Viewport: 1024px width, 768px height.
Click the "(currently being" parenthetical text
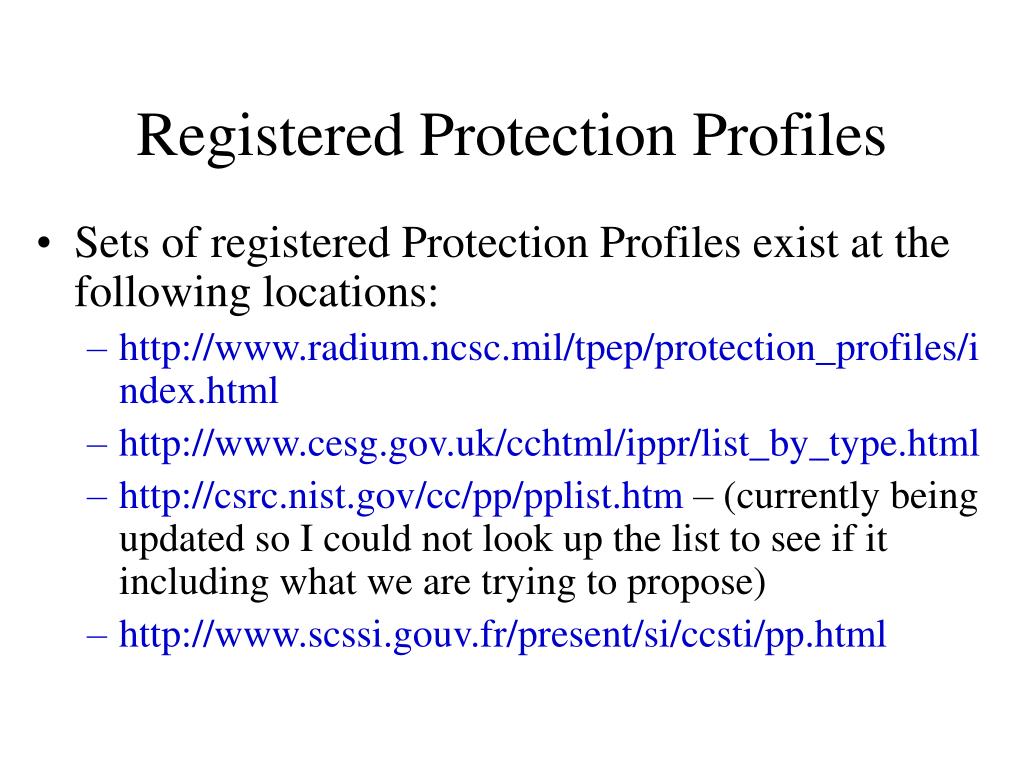(850, 497)
